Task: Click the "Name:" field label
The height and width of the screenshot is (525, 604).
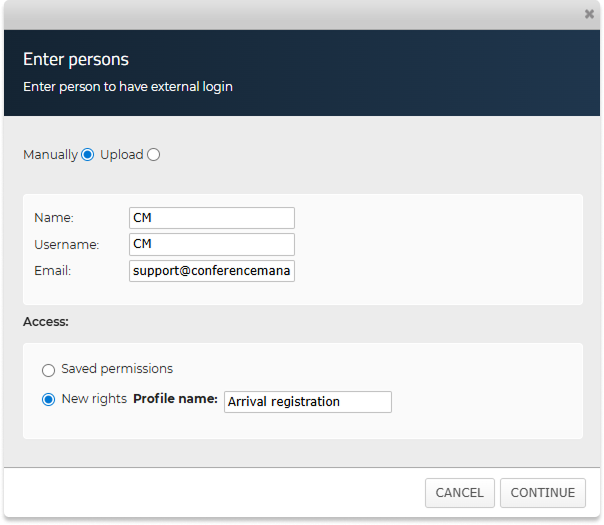Action: point(54,218)
